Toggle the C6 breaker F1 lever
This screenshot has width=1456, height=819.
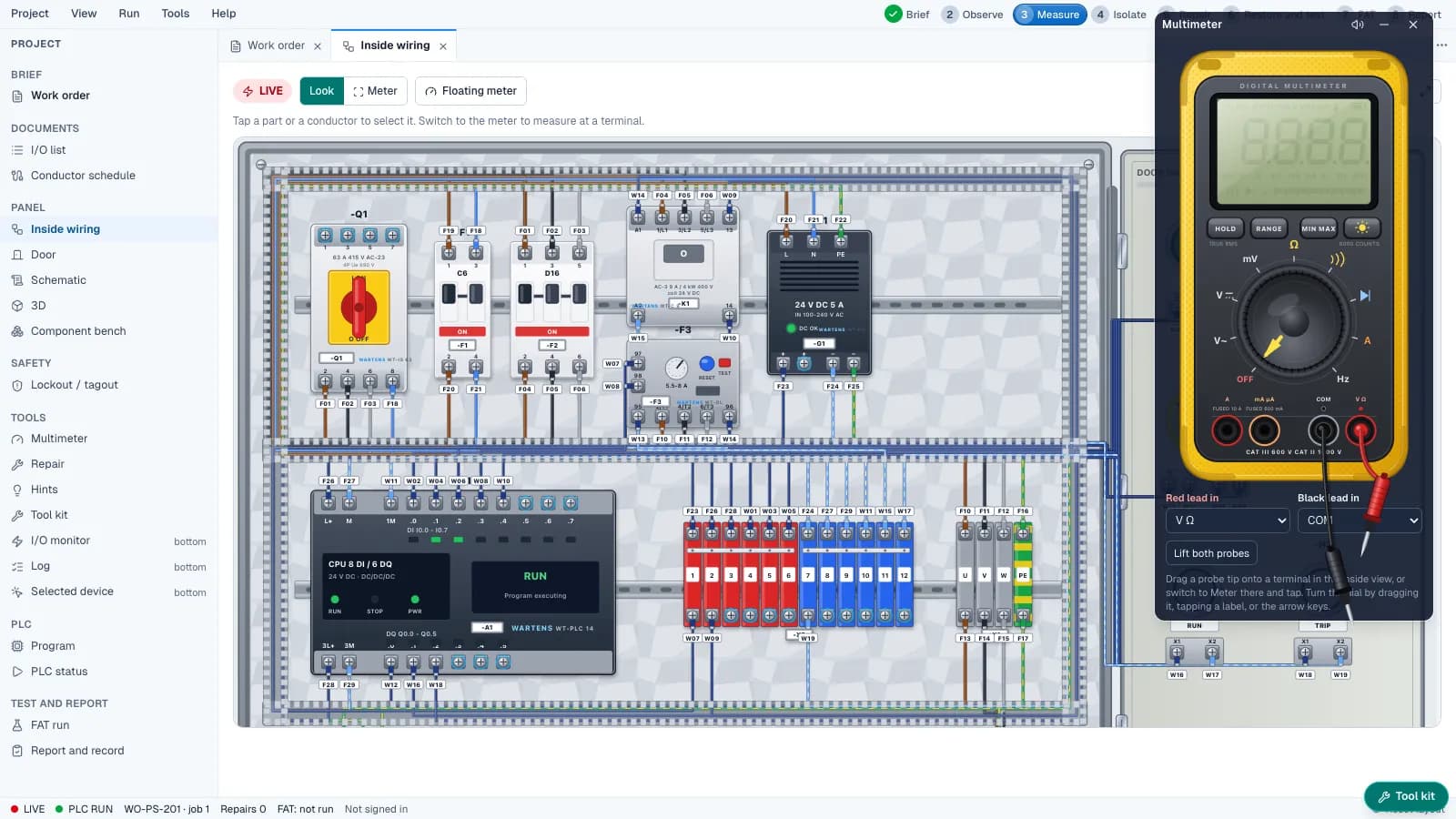[462, 294]
